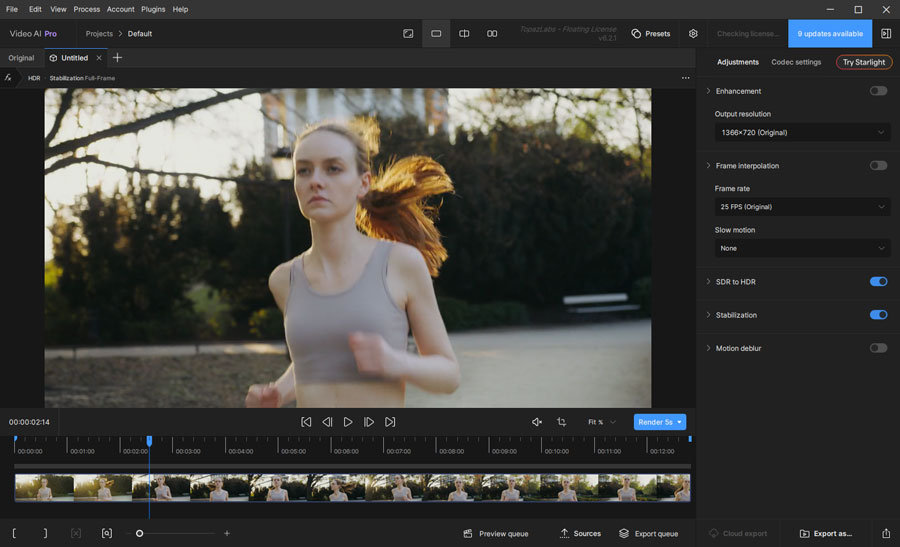Image resolution: width=900 pixels, height=547 pixels.
Task: Jump to the end of the clip
Action: point(390,422)
